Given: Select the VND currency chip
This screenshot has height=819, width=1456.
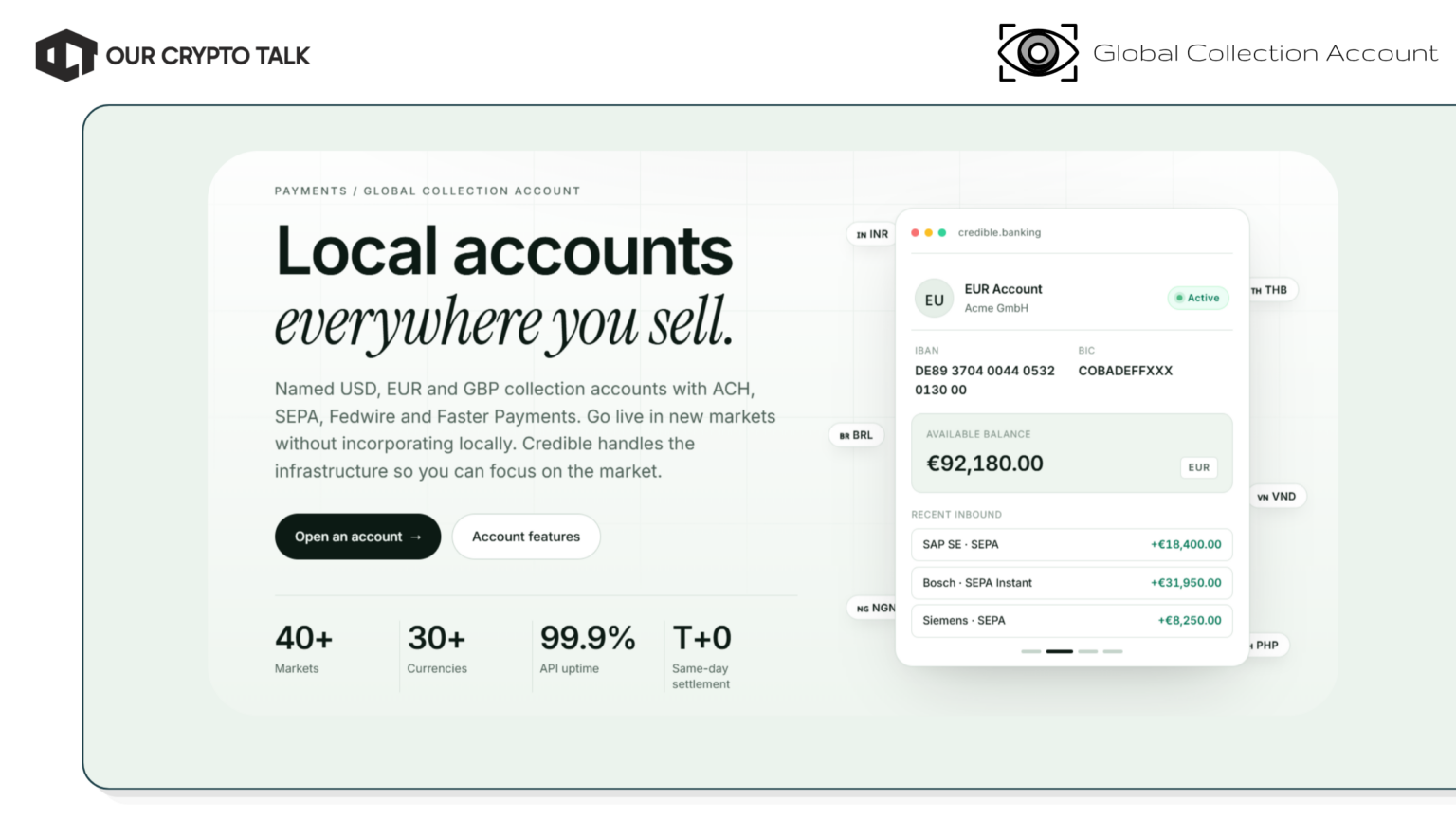Looking at the screenshot, I should click(1277, 497).
